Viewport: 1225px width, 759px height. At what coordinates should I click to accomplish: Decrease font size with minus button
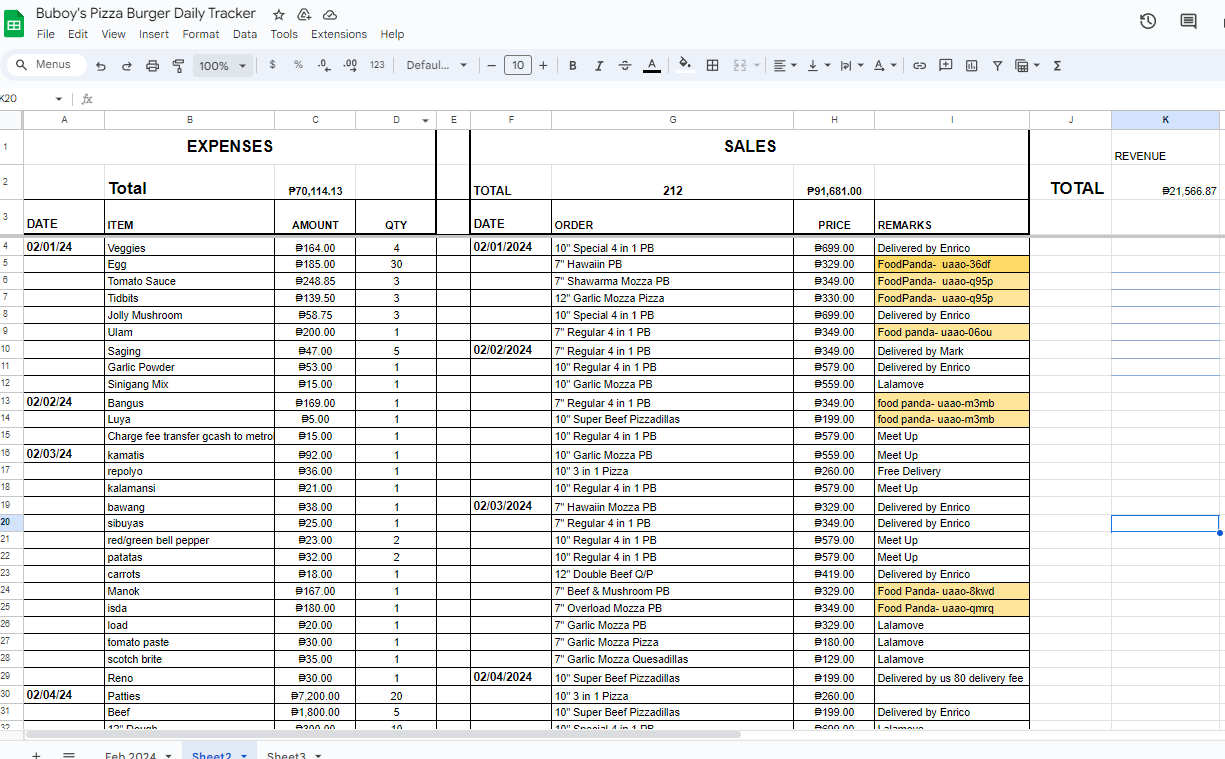(x=491, y=66)
